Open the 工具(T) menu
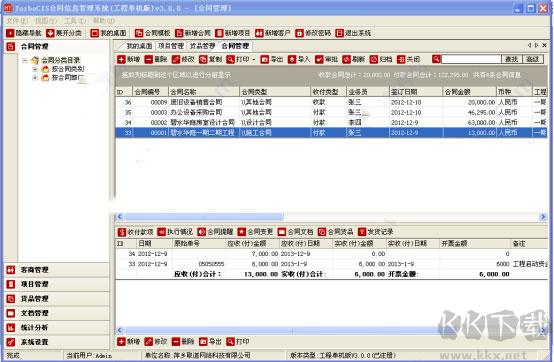554x362 pixels. click(75, 21)
